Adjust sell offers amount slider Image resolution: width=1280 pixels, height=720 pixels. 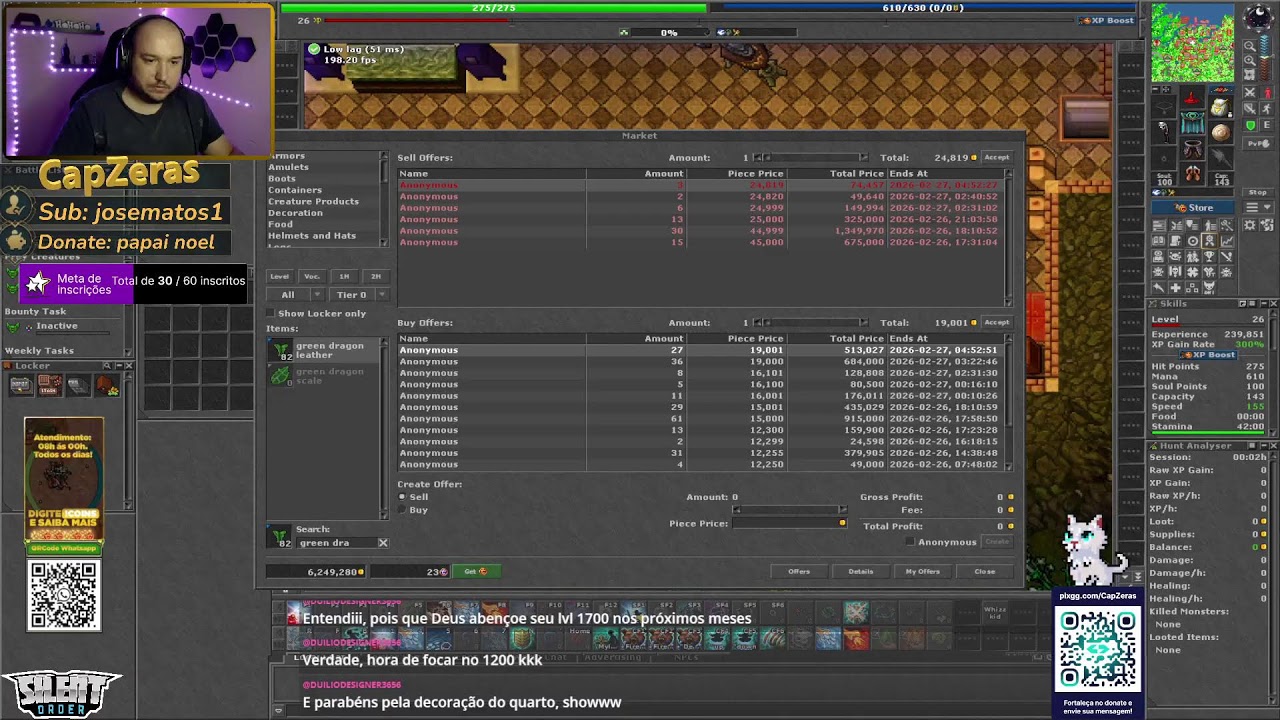[x=813, y=157]
